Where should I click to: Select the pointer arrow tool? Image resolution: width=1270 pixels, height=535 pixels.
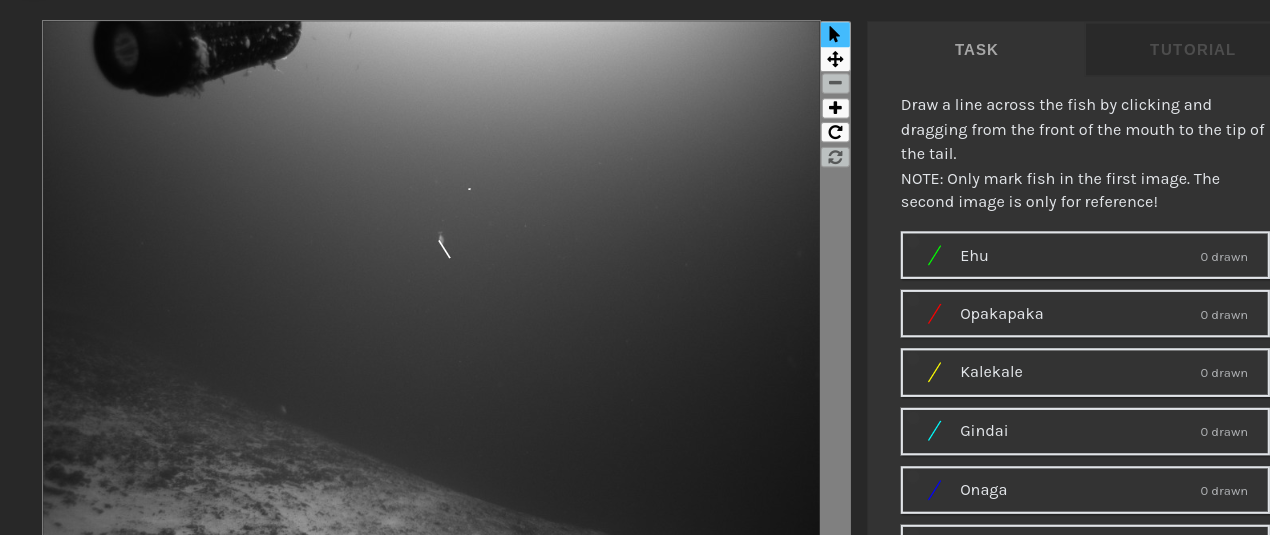click(x=835, y=34)
